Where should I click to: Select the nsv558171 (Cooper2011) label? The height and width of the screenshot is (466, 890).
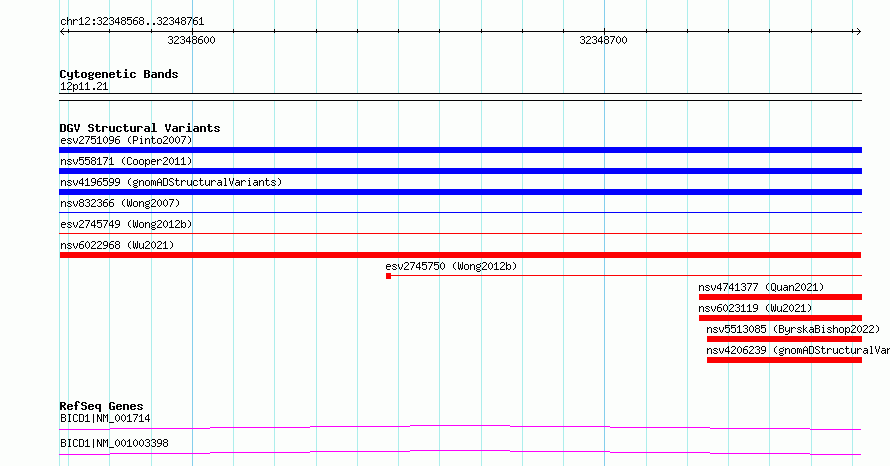[x=126, y=161]
